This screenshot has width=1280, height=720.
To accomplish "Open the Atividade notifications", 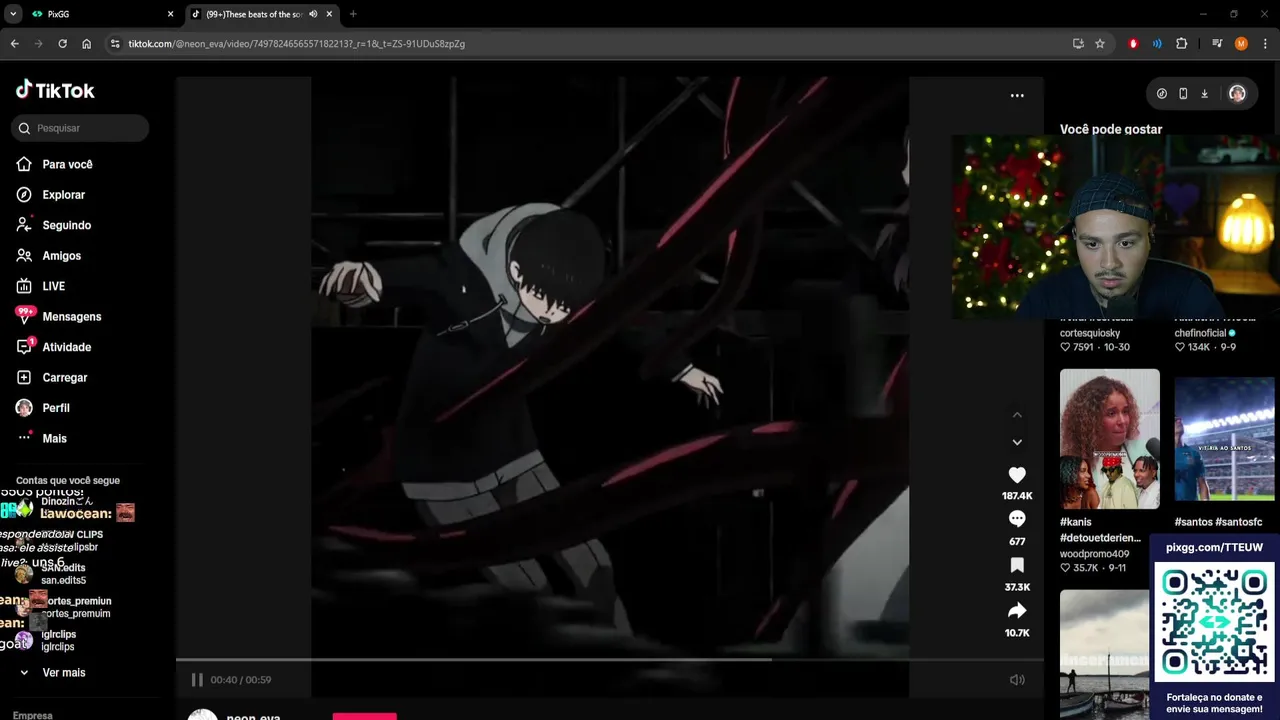I will click(x=54, y=347).
